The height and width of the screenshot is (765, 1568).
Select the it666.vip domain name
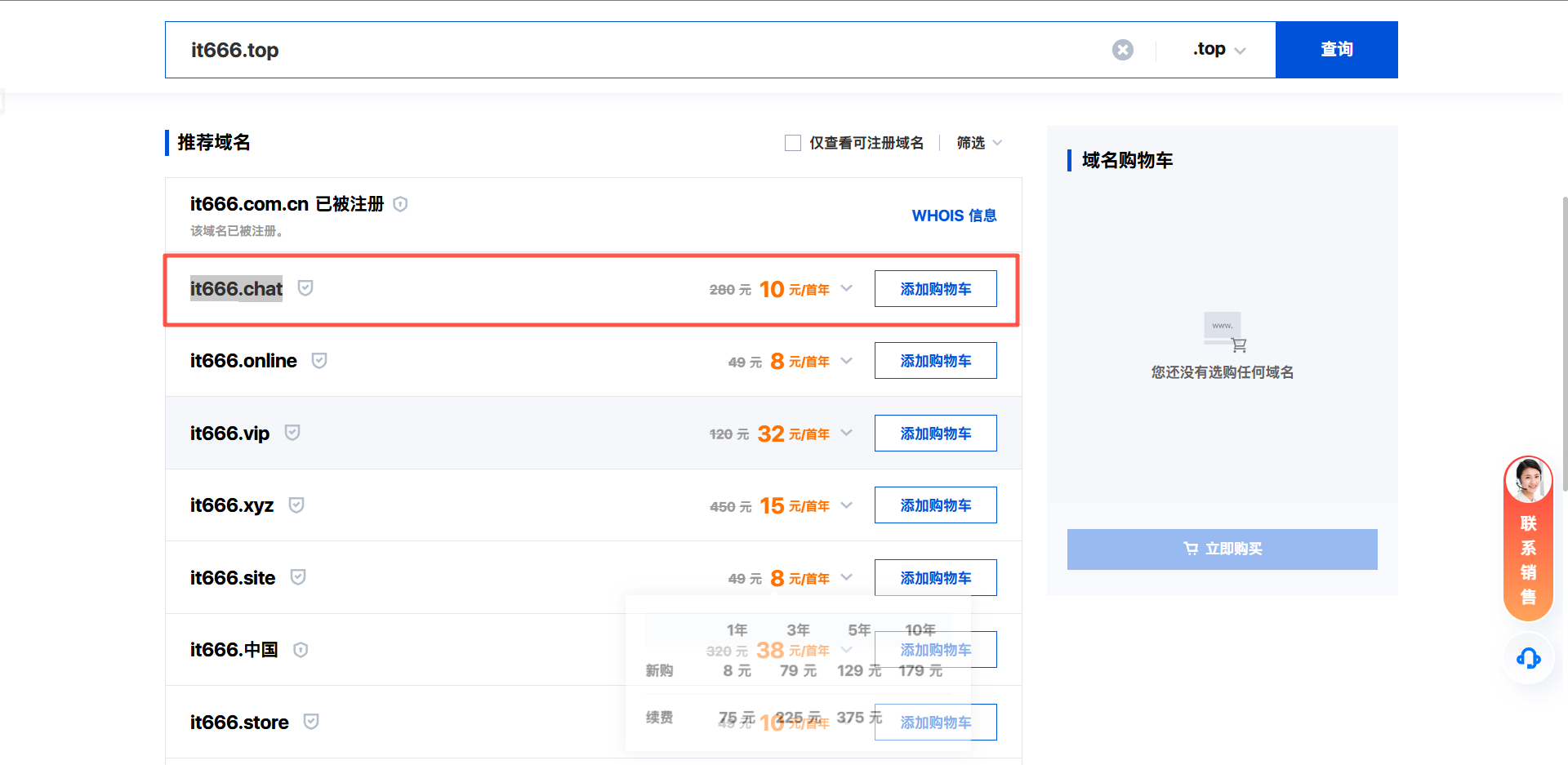[229, 433]
